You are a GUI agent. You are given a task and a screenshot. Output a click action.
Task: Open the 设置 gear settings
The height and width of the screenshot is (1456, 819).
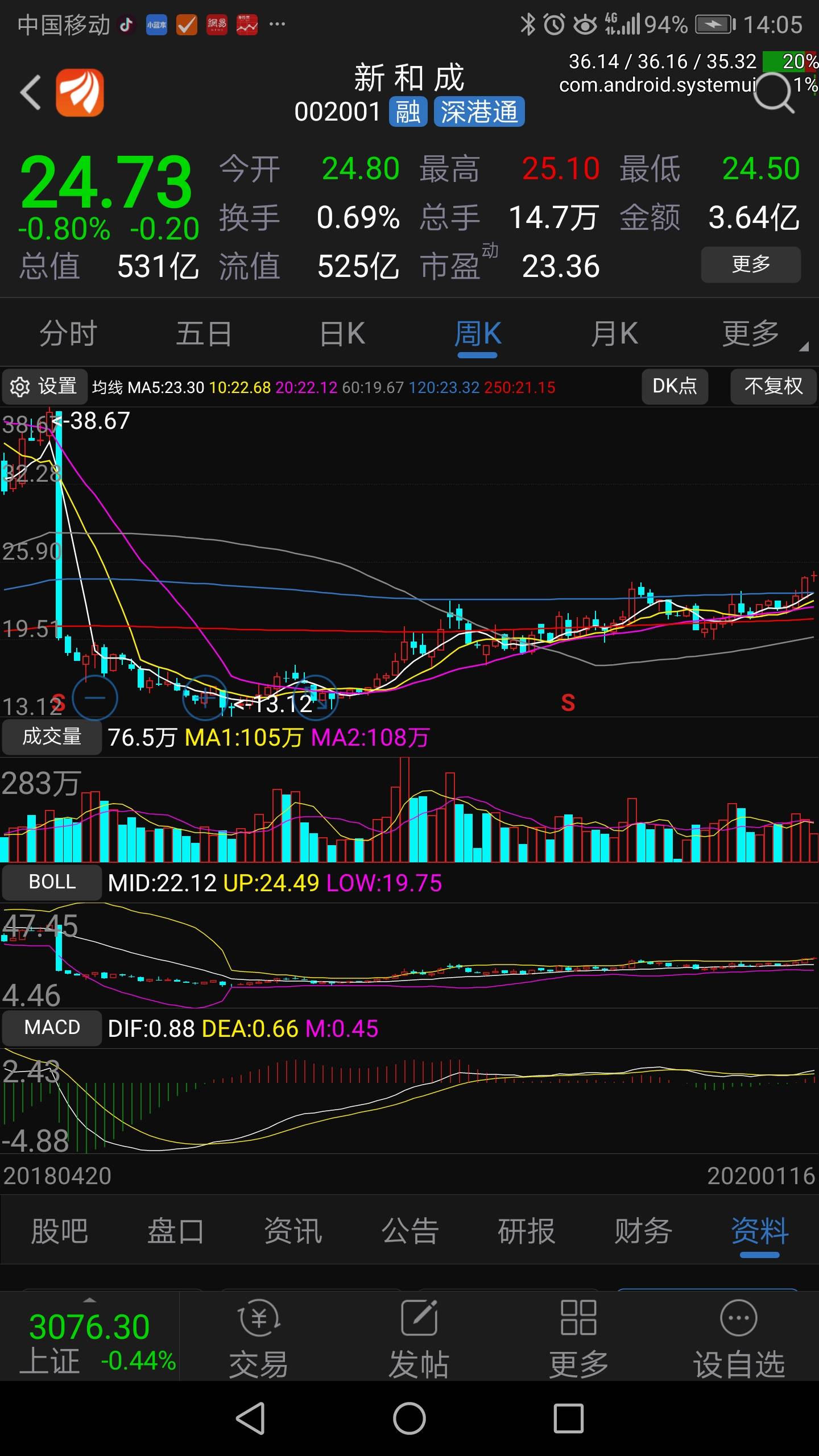click(x=44, y=387)
